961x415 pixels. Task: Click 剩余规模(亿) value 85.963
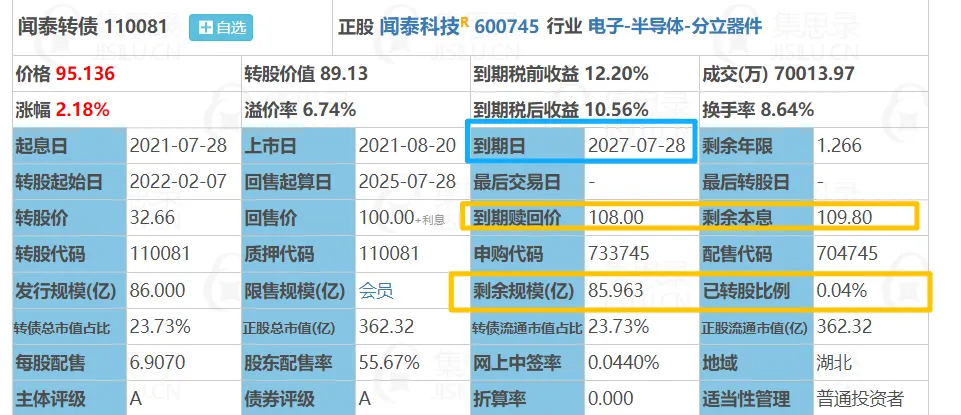pos(616,290)
